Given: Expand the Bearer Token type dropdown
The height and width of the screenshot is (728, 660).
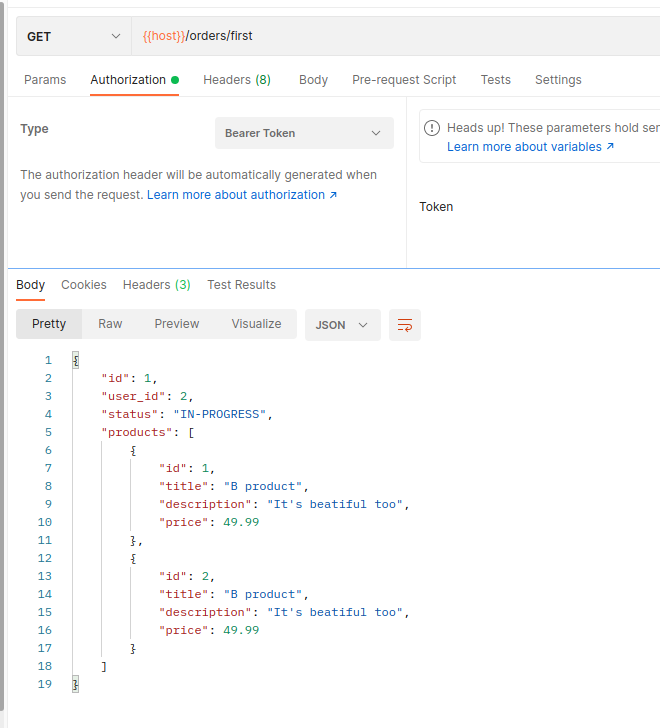Looking at the screenshot, I should click(304, 133).
